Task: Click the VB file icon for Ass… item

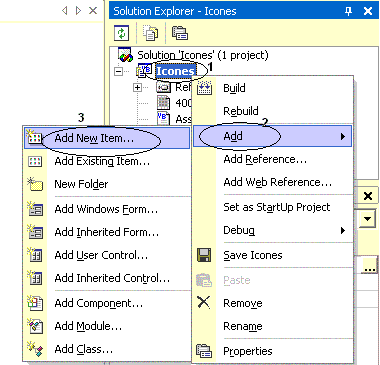Action: point(163,118)
